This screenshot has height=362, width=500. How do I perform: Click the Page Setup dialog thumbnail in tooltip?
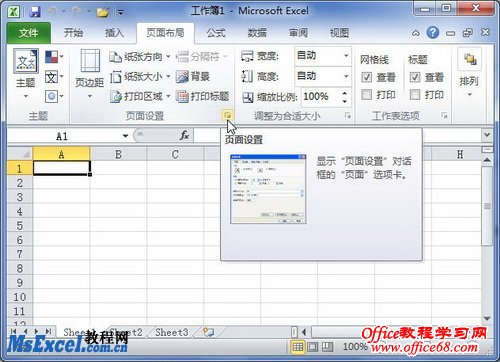point(268,189)
